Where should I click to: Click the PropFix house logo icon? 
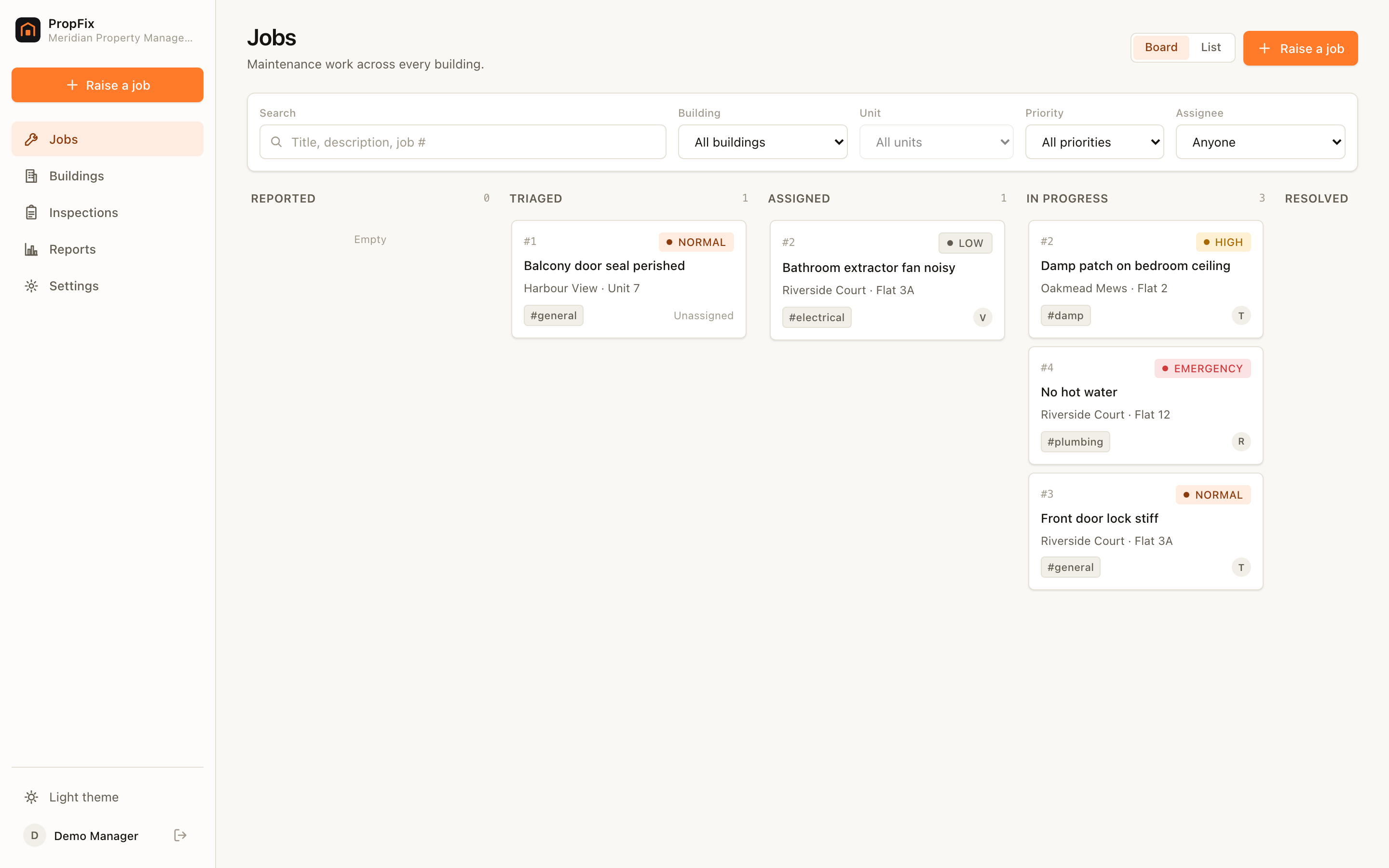(27, 30)
